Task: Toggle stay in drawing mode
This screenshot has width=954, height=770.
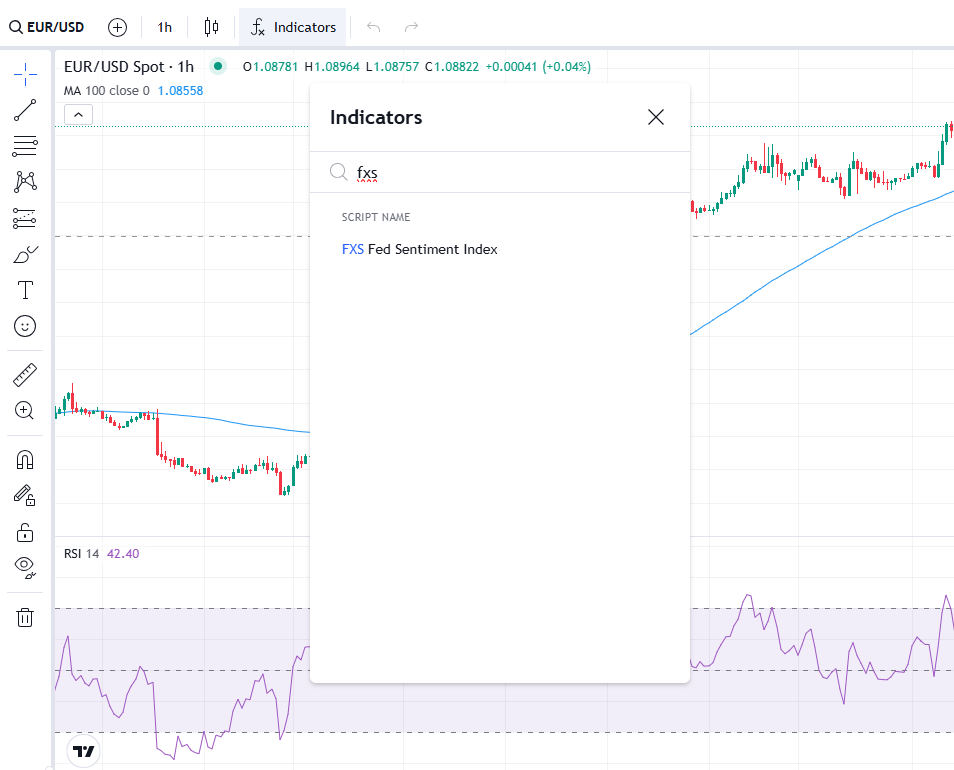Action: [25, 496]
